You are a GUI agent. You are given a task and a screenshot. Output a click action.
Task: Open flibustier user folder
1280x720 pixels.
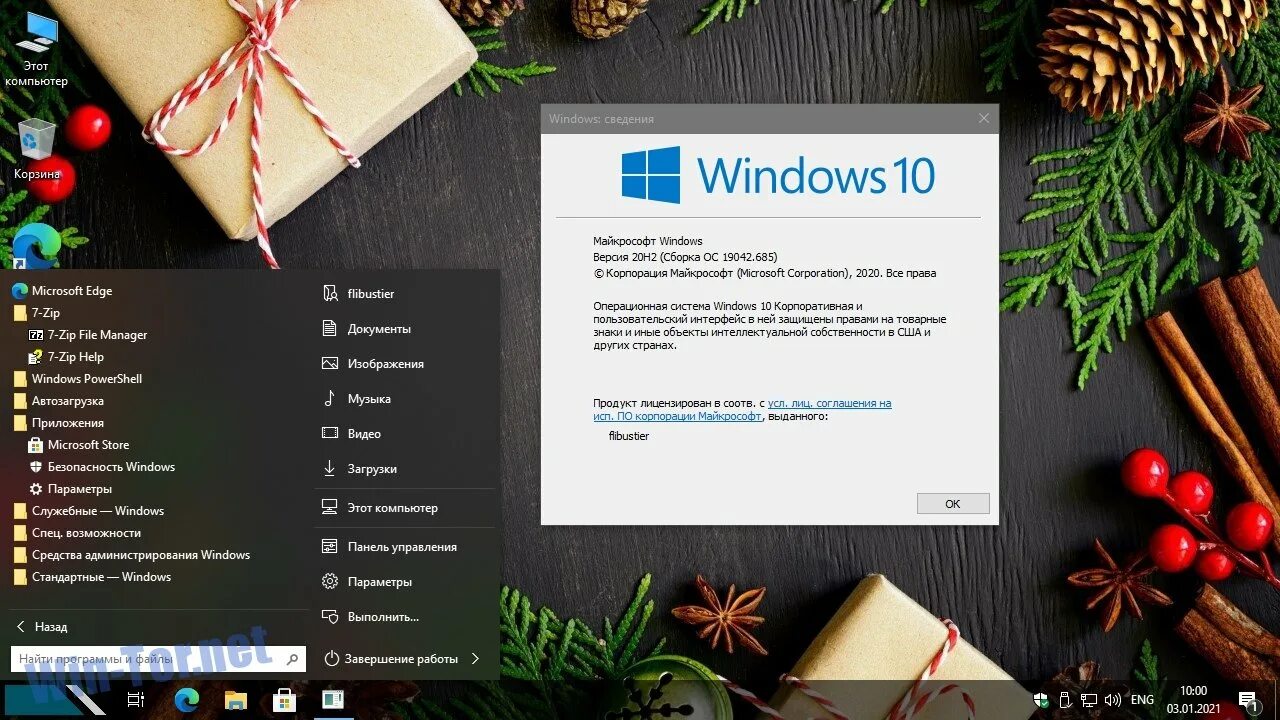358,294
